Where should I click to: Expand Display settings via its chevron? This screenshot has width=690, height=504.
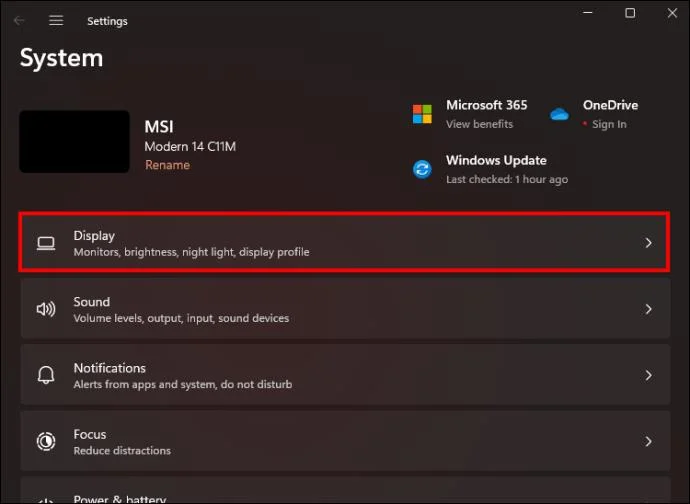point(648,243)
